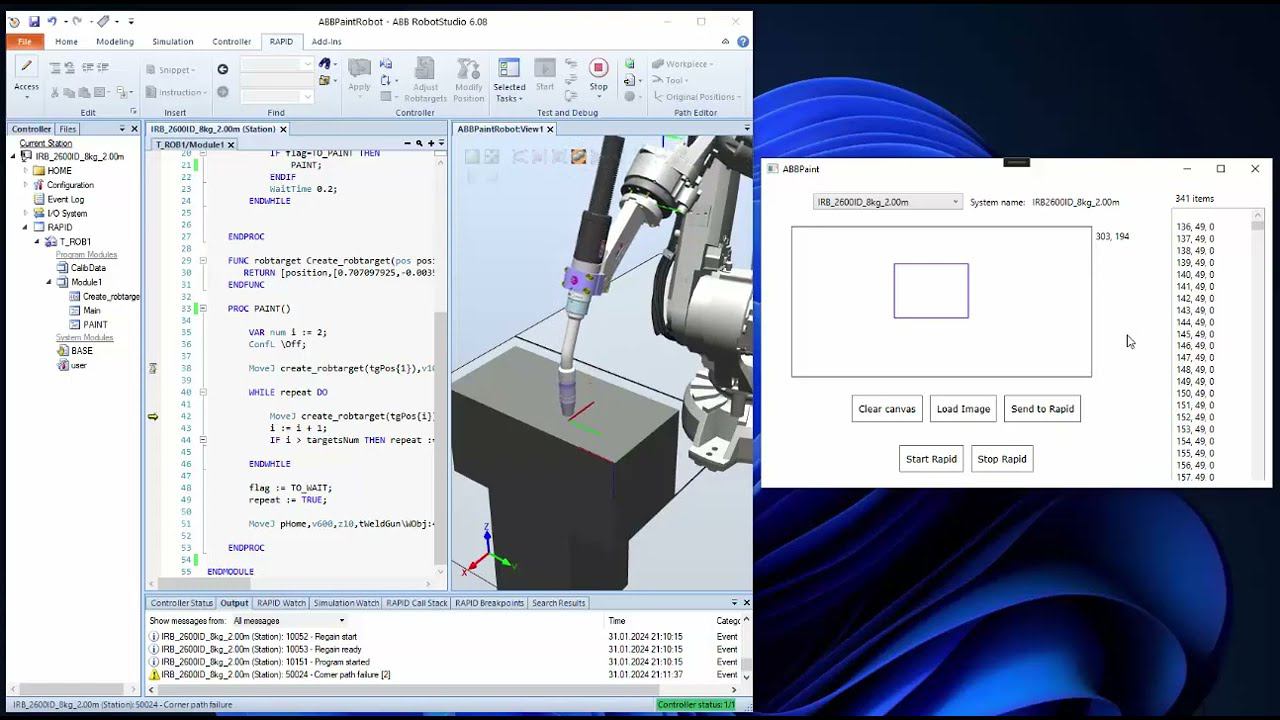Click the orange view-mode icon in 3D view toolbar
1280x720 pixels.
(578, 156)
